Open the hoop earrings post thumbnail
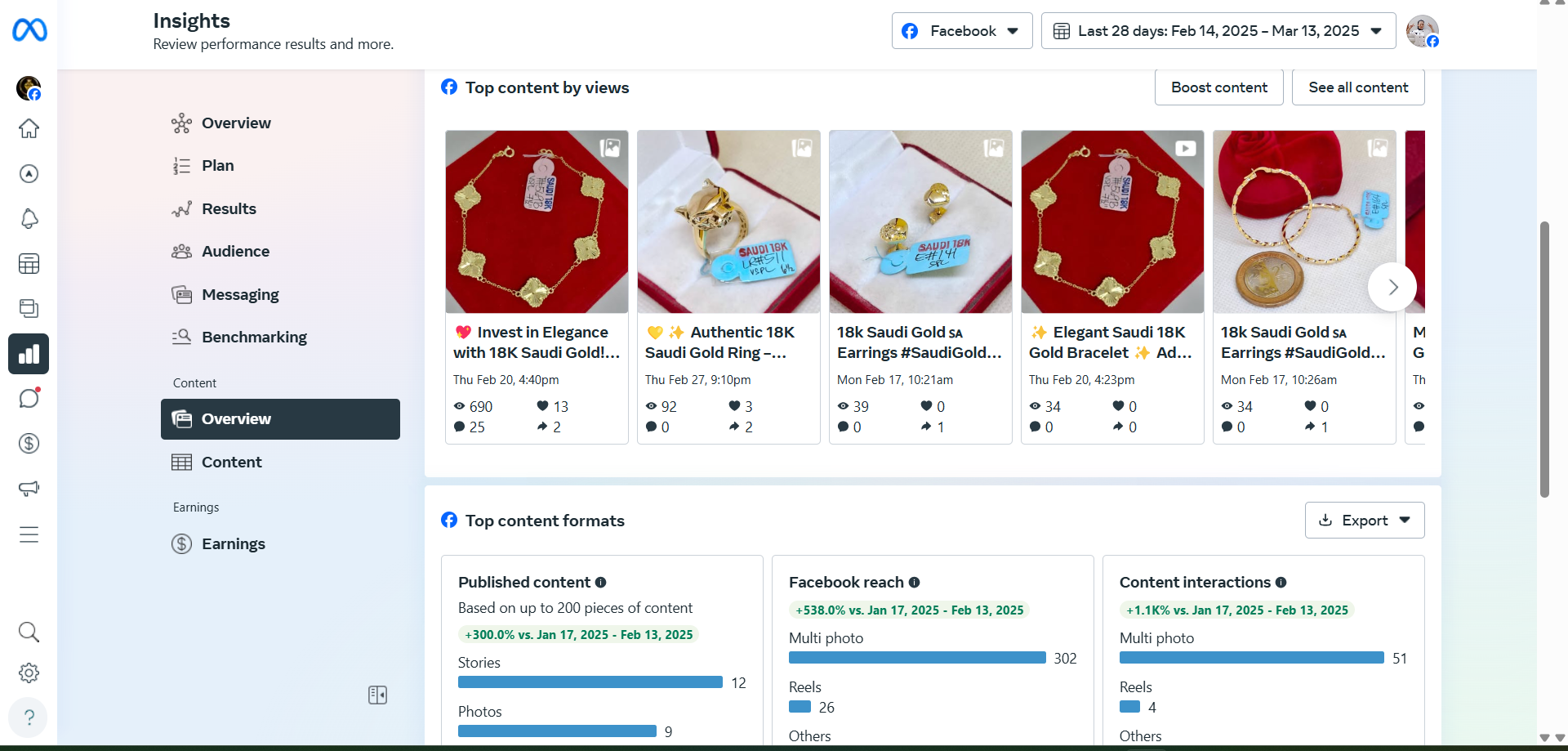 coord(1304,221)
